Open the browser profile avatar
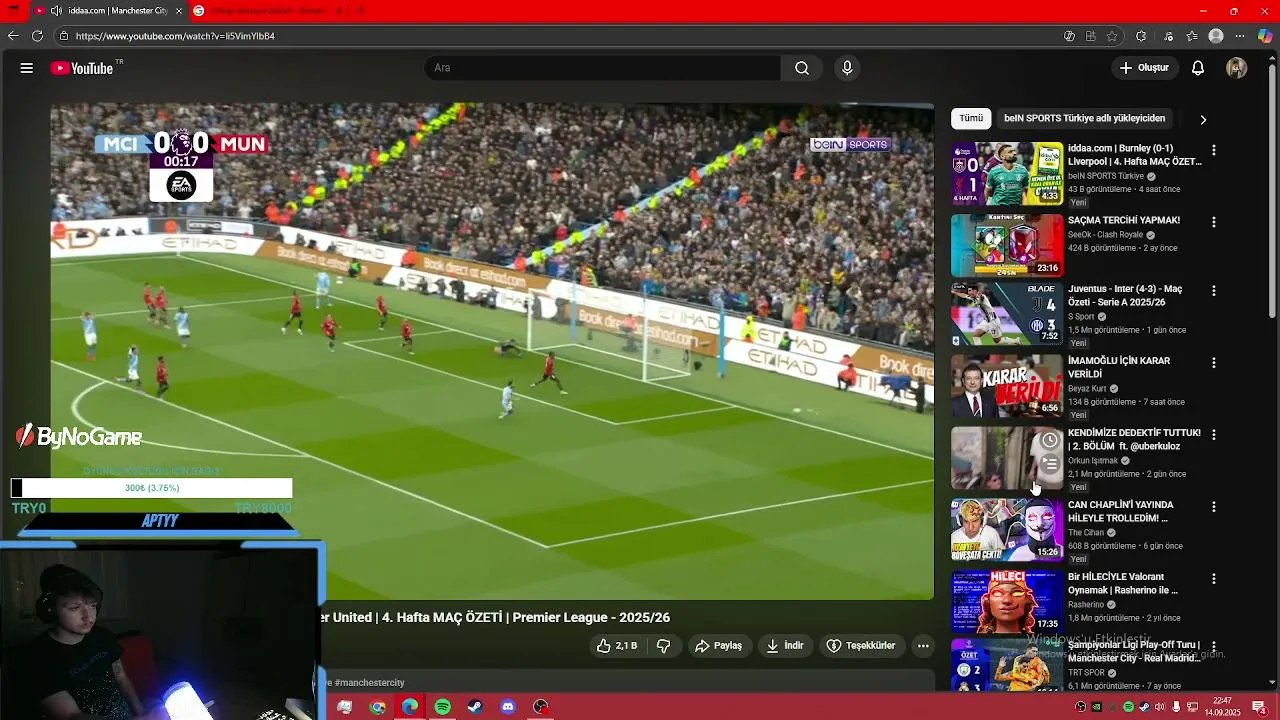Viewport: 1280px width, 720px height. pos(1216,36)
